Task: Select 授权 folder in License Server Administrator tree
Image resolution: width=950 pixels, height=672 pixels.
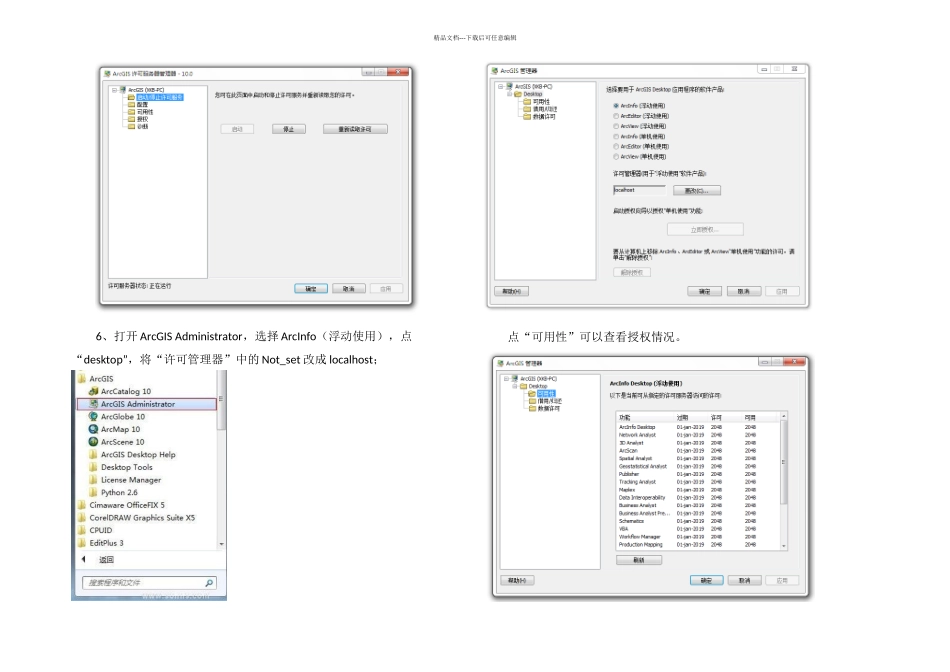Action: tap(138, 119)
